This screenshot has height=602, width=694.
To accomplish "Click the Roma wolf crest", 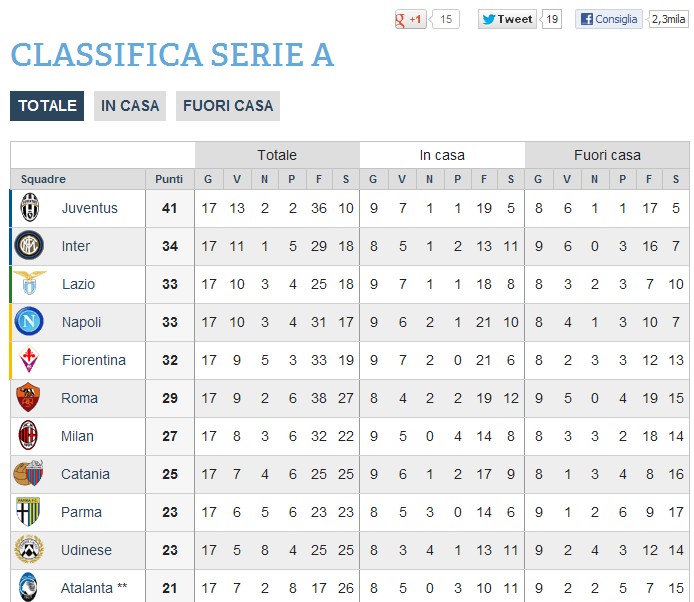I will click(28, 397).
